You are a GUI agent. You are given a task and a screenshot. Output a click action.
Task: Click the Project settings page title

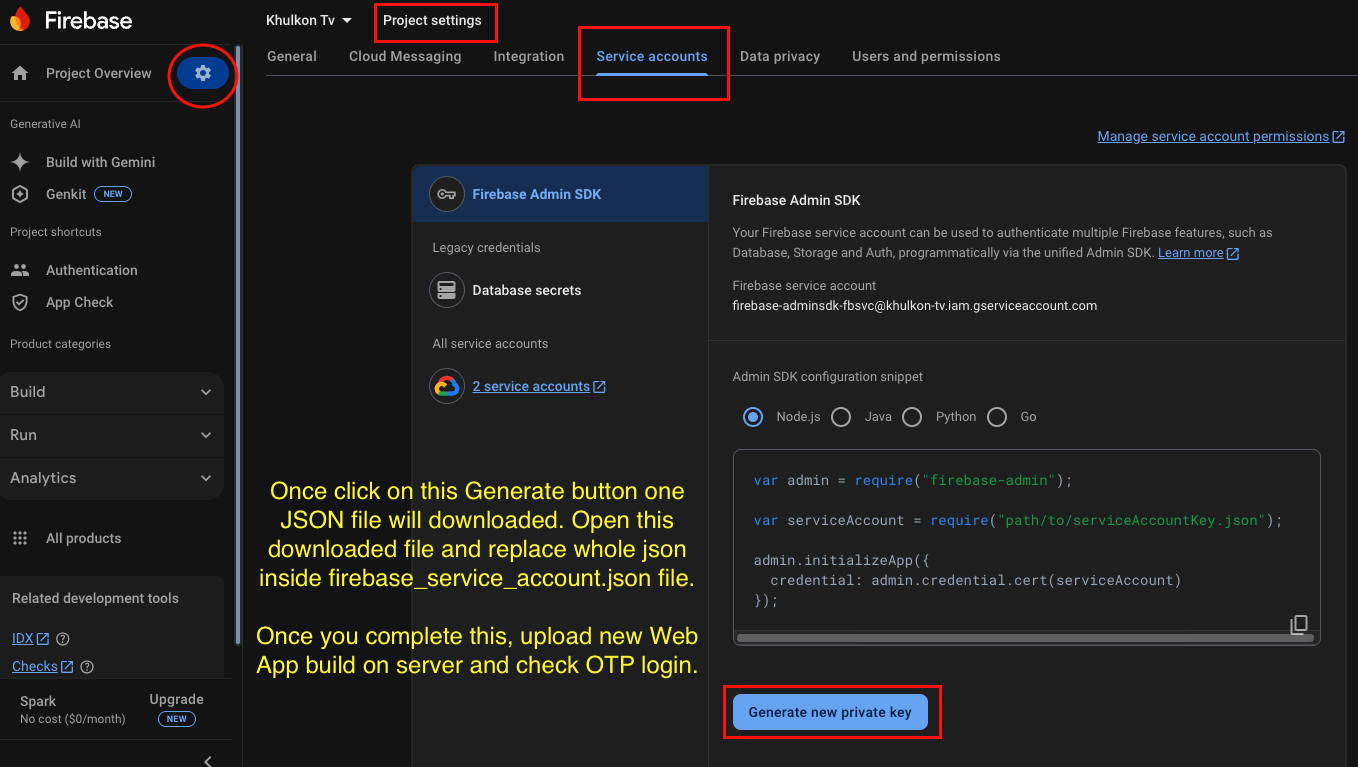(432, 20)
